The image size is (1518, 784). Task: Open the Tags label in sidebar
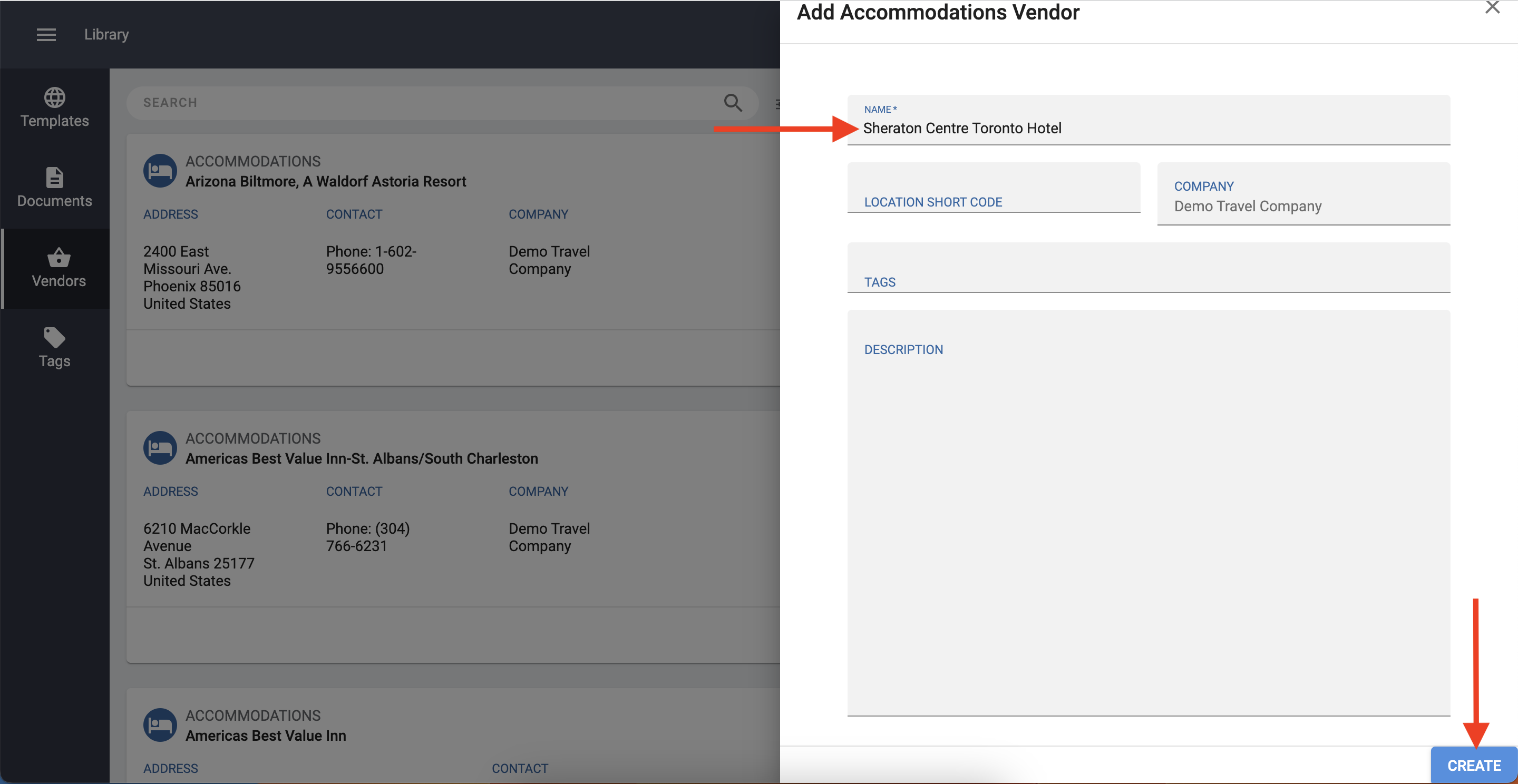click(x=55, y=361)
